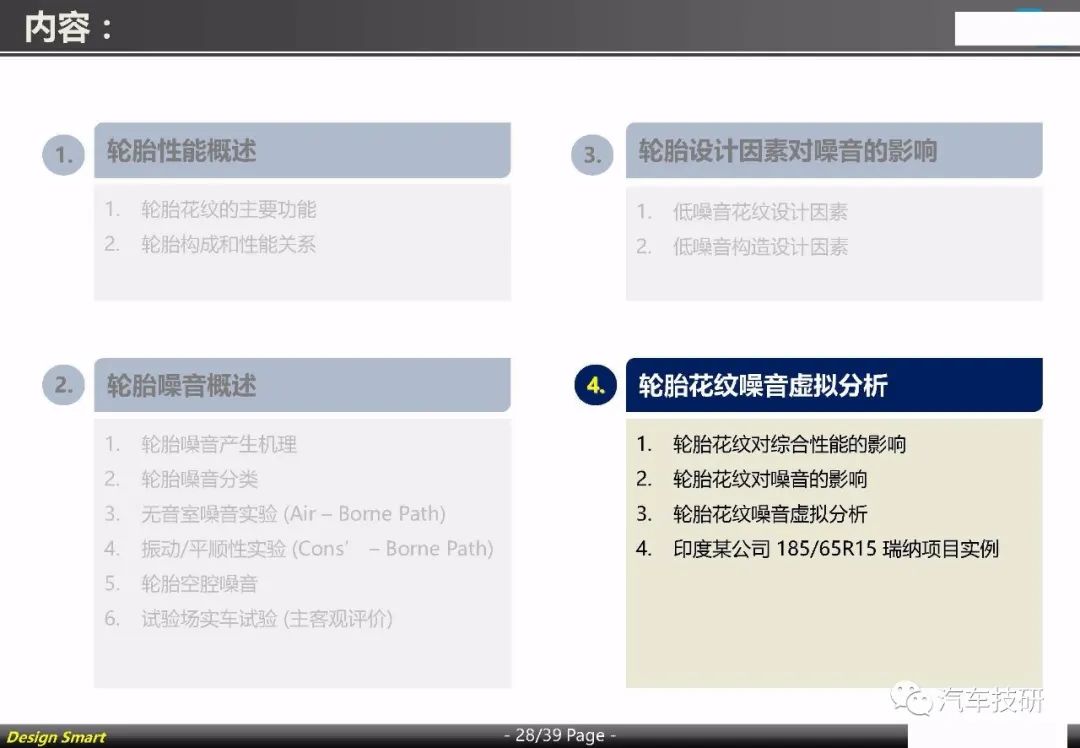Image resolution: width=1080 pixels, height=748 pixels.
Task: Select item 无音室噪音实验 (Air – Borne Path)
Action: coord(293,514)
